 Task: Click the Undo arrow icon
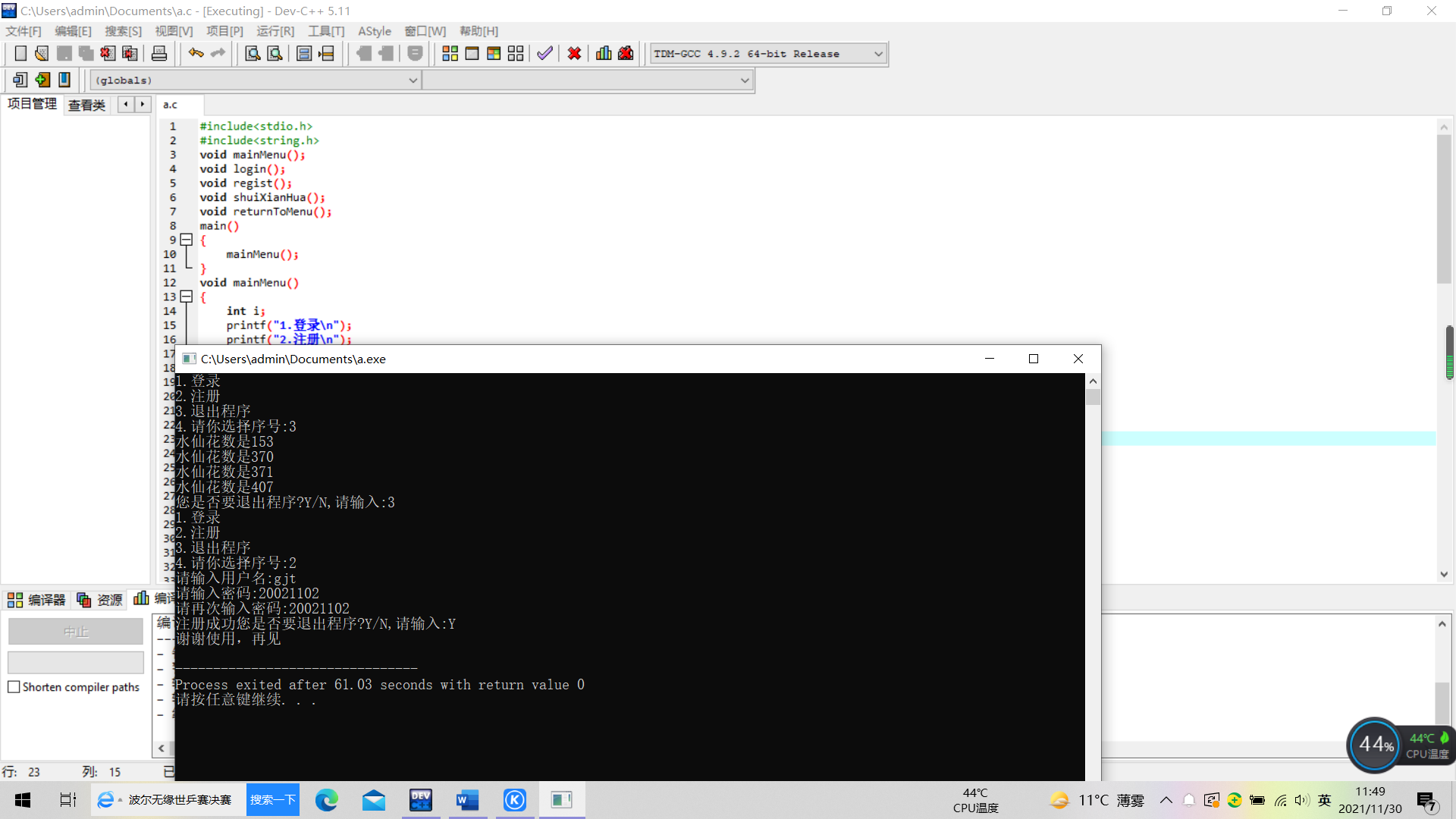pyautogui.click(x=196, y=54)
